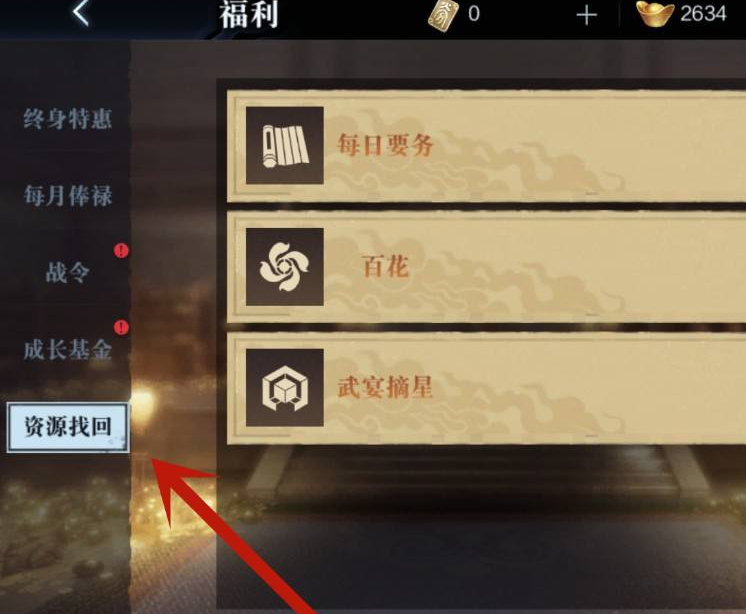Open the 终身特惠 tab

point(68,118)
